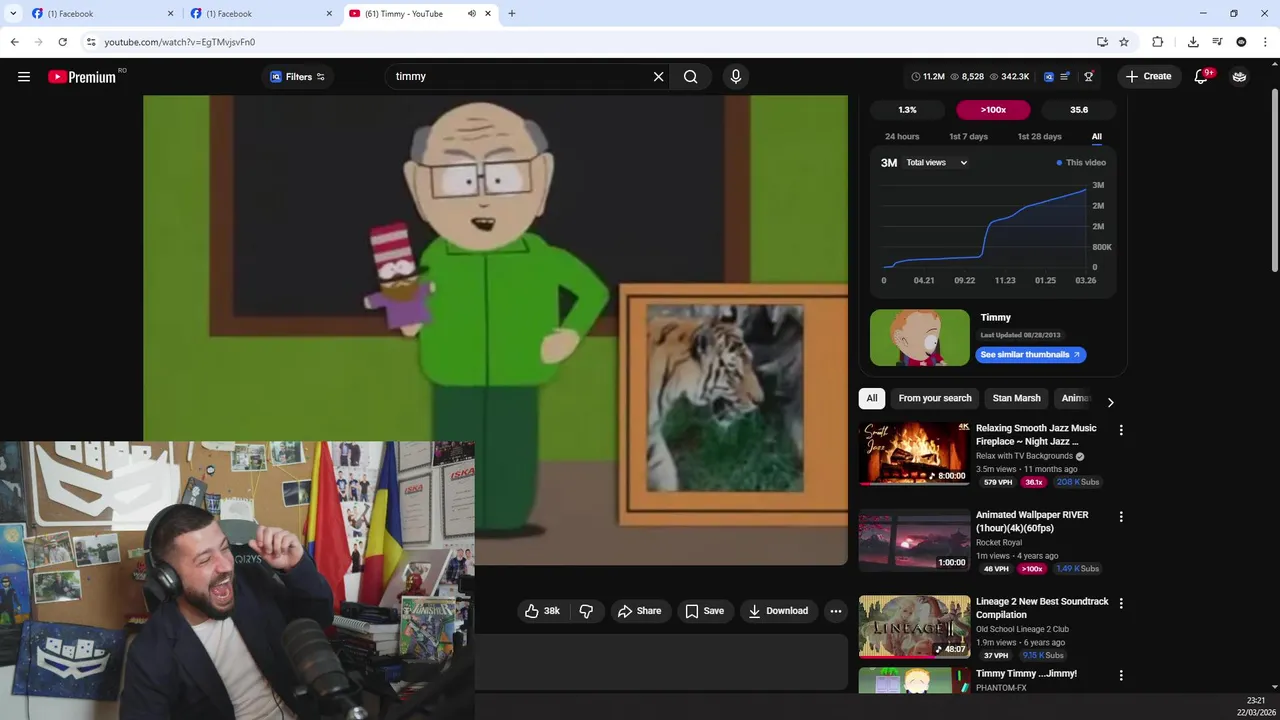Screen dimensions: 1280x720
Task: Open 'Lineage 2 New Best Soundtrack Compilation' title
Action: pyautogui.click(x=1042, y=608)
